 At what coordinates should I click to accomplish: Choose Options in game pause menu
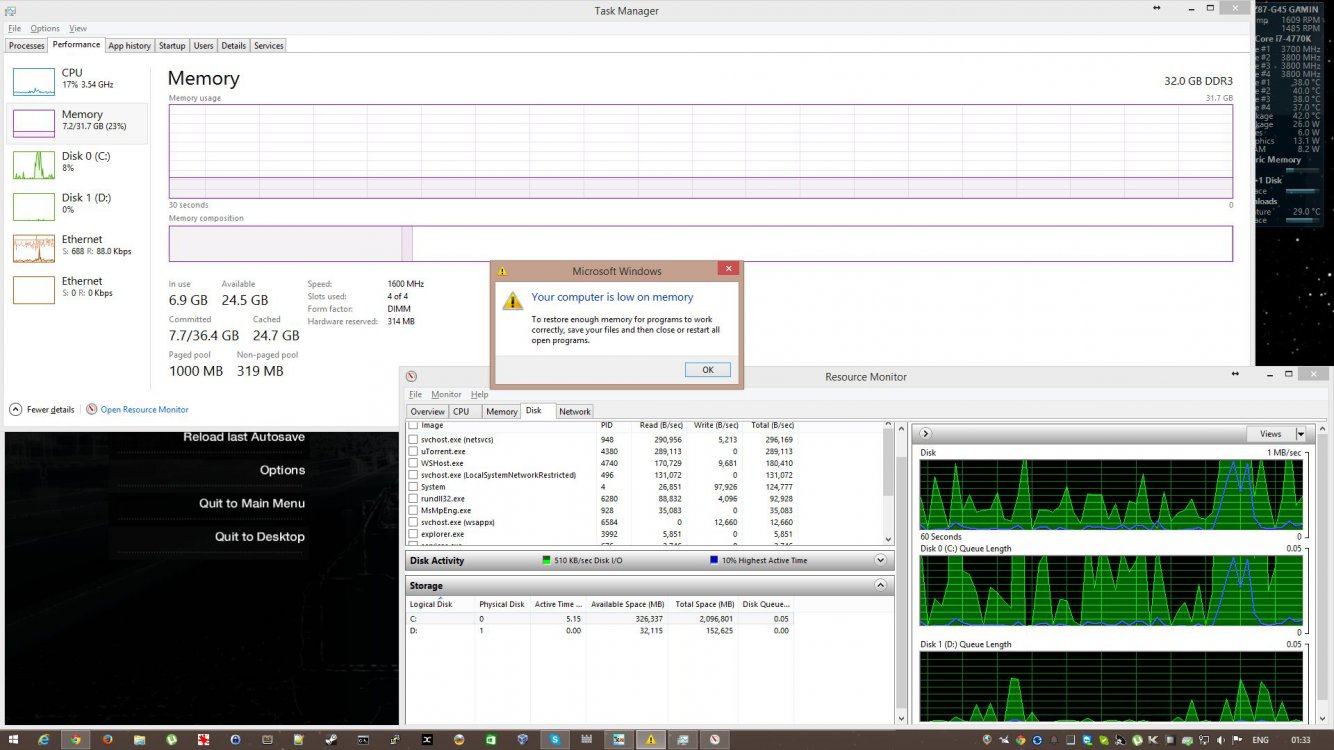pos(282,470)
